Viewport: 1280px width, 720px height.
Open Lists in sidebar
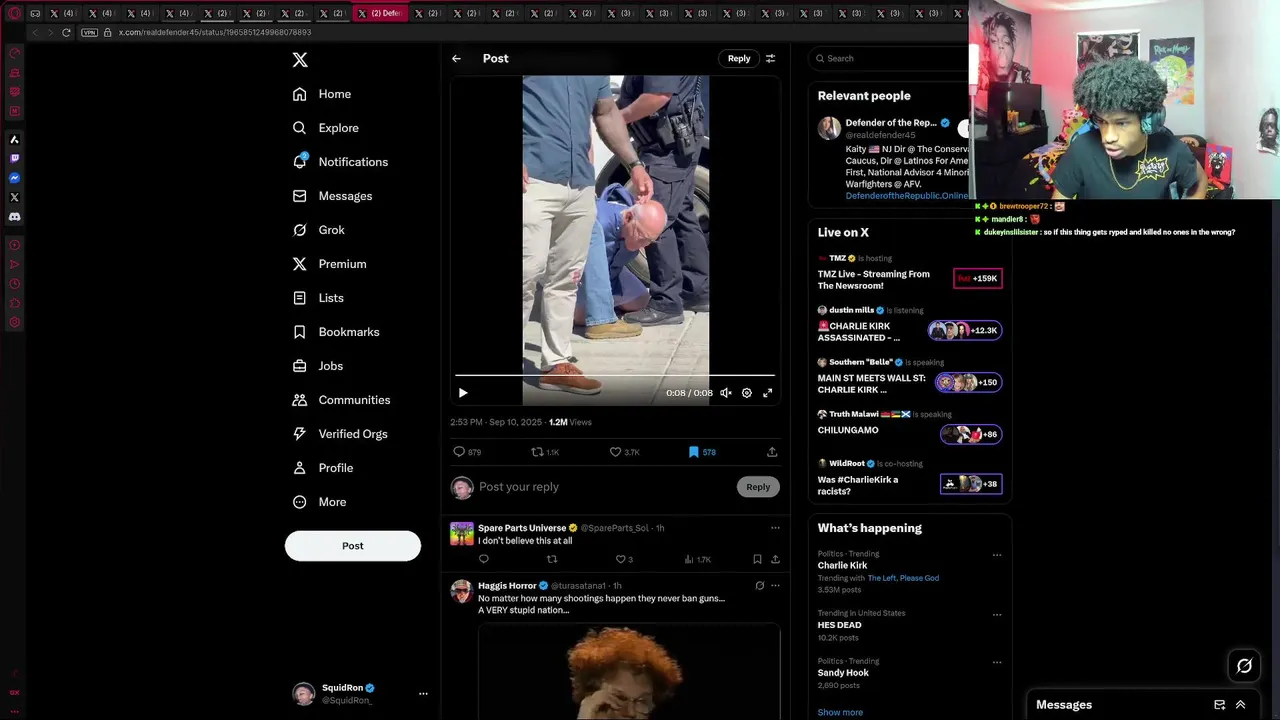[x=318, y=298]
